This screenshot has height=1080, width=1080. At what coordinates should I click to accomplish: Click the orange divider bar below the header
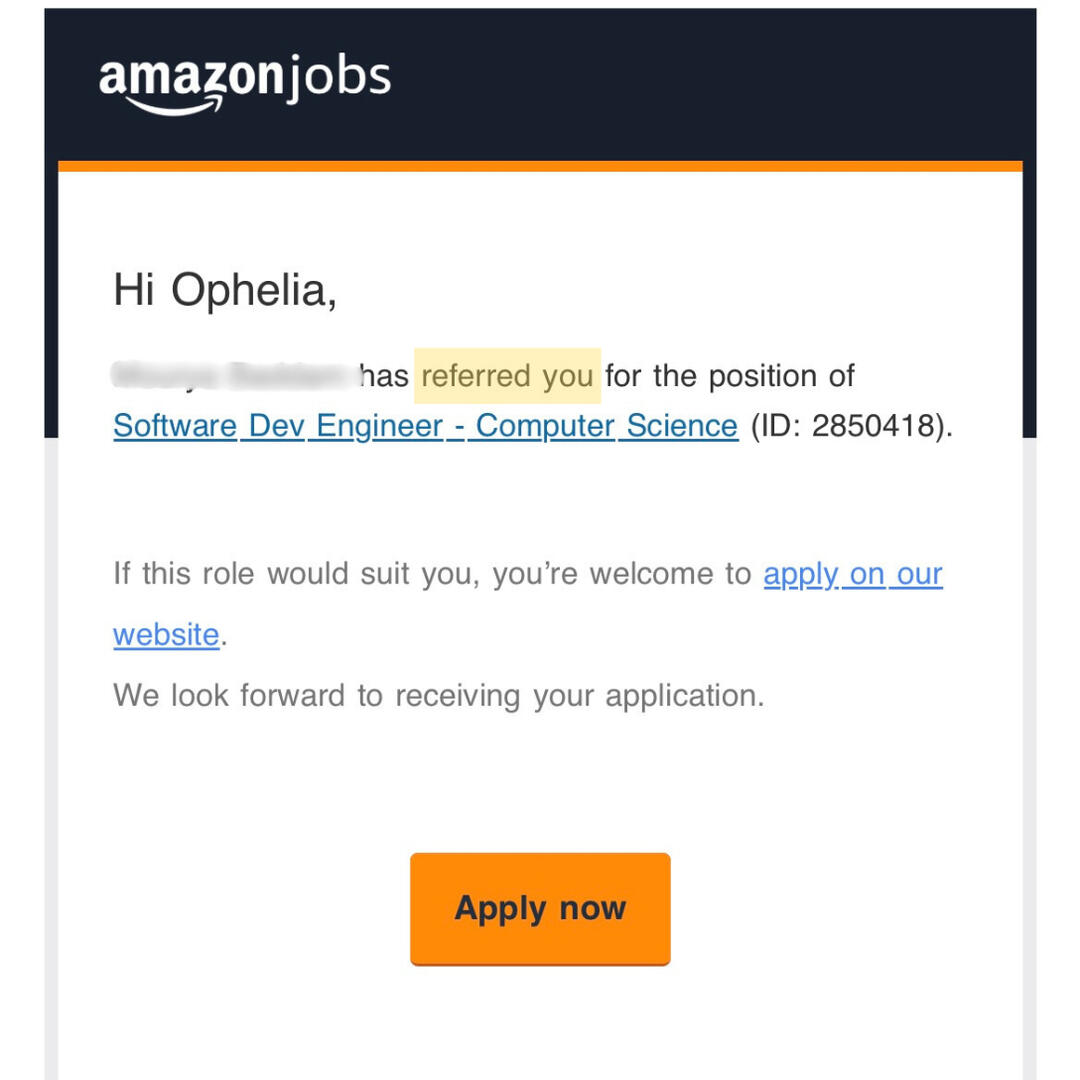(540, 166)
